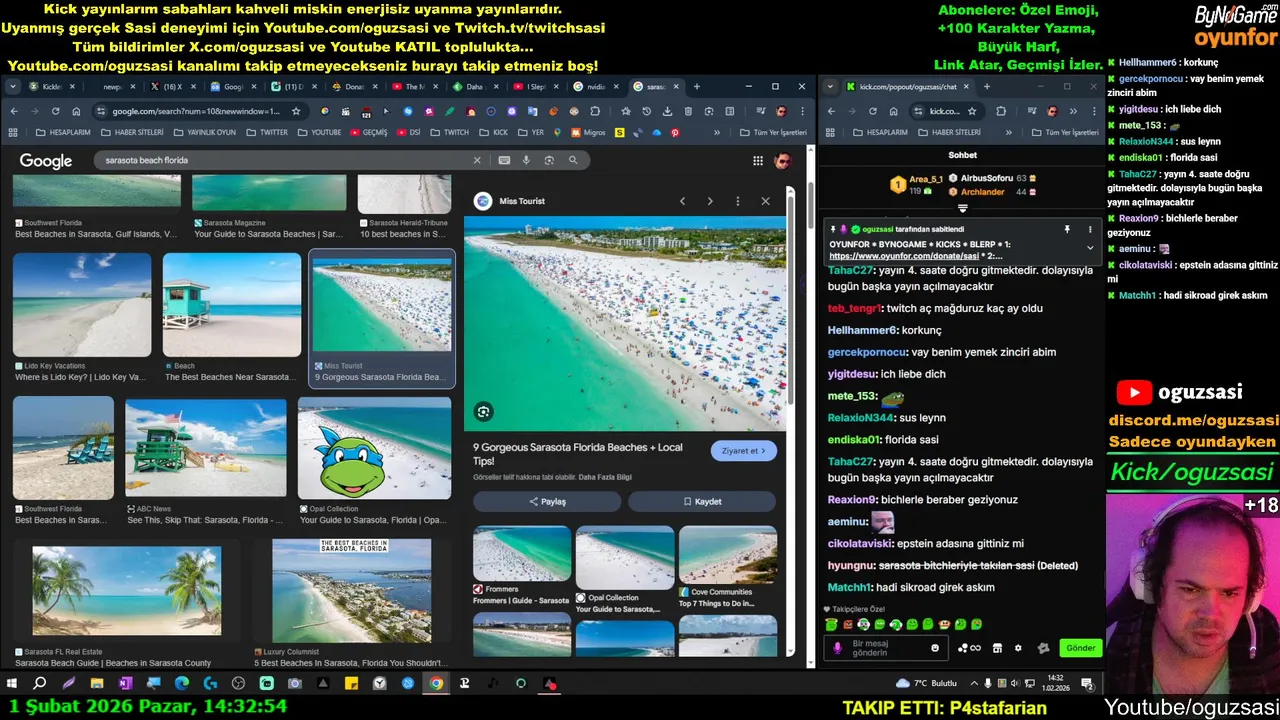The width and height of the screenshot is (1280, 720).
Task: Unpin the pinned message in Kick chat
Action: point(1067,229)
